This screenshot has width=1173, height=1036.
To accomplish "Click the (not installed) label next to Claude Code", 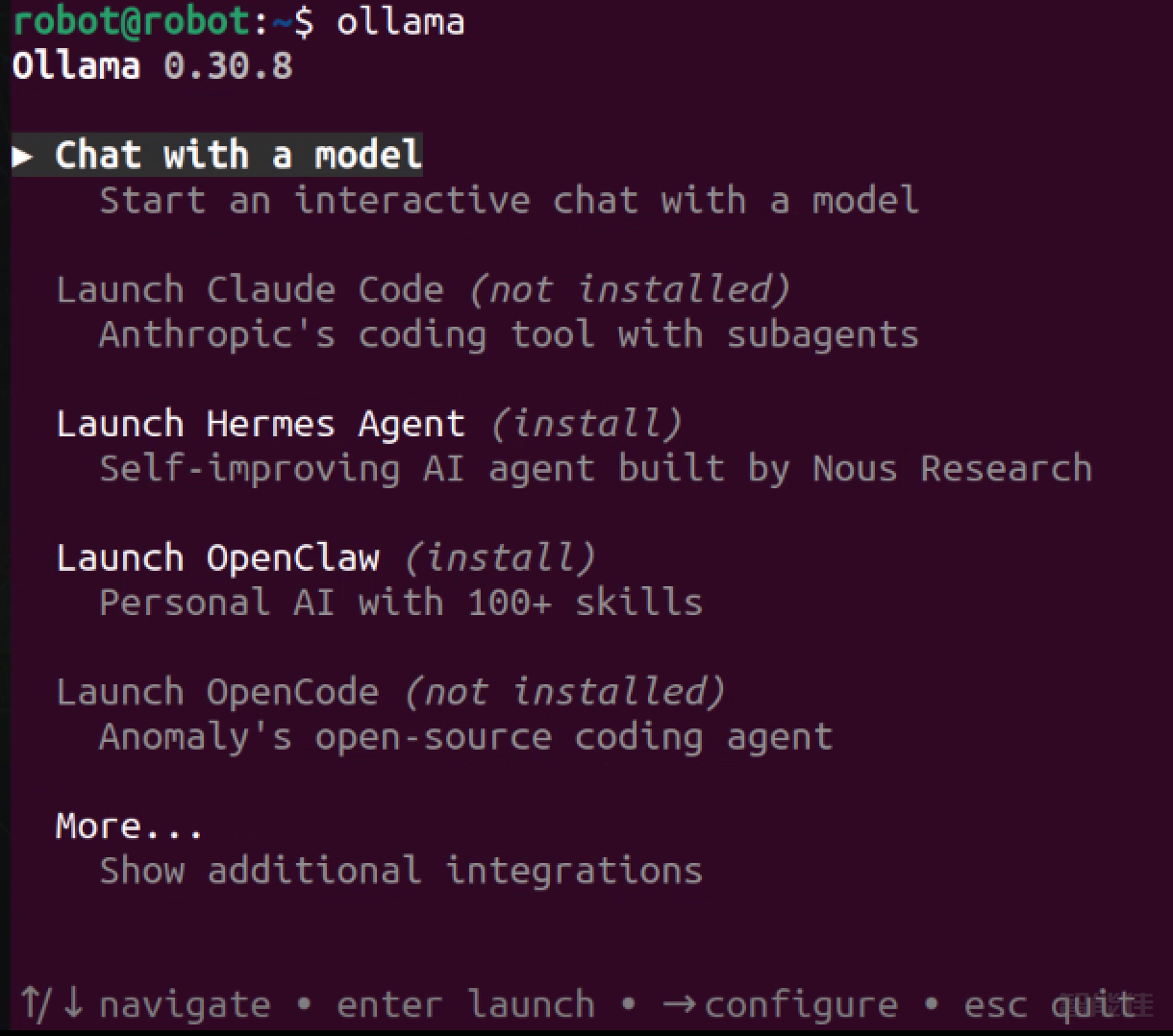I will [x=630, y=289].
